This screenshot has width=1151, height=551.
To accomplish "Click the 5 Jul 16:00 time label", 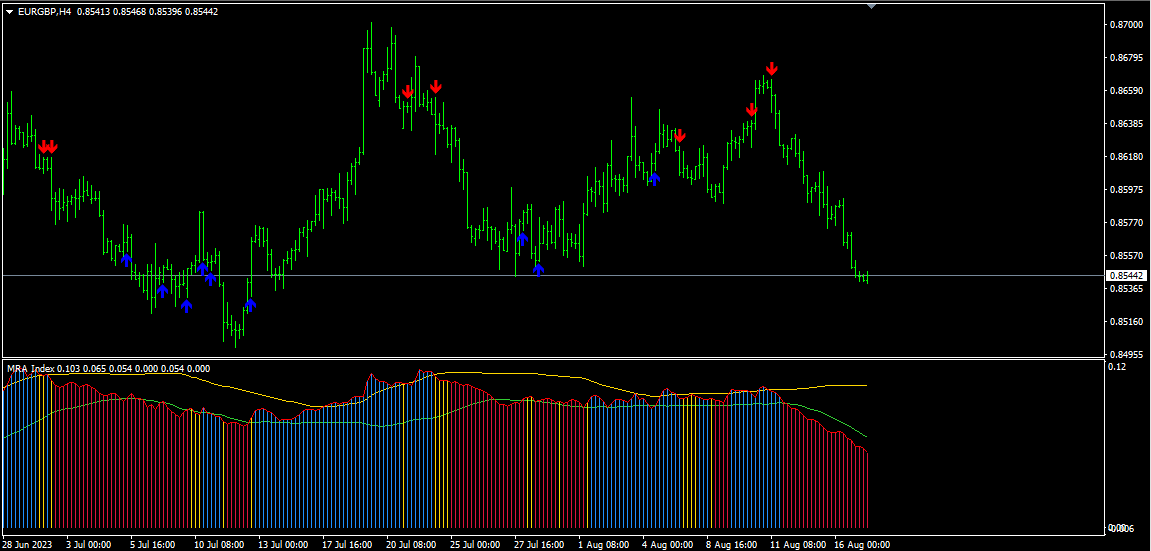I will (152, 545).
